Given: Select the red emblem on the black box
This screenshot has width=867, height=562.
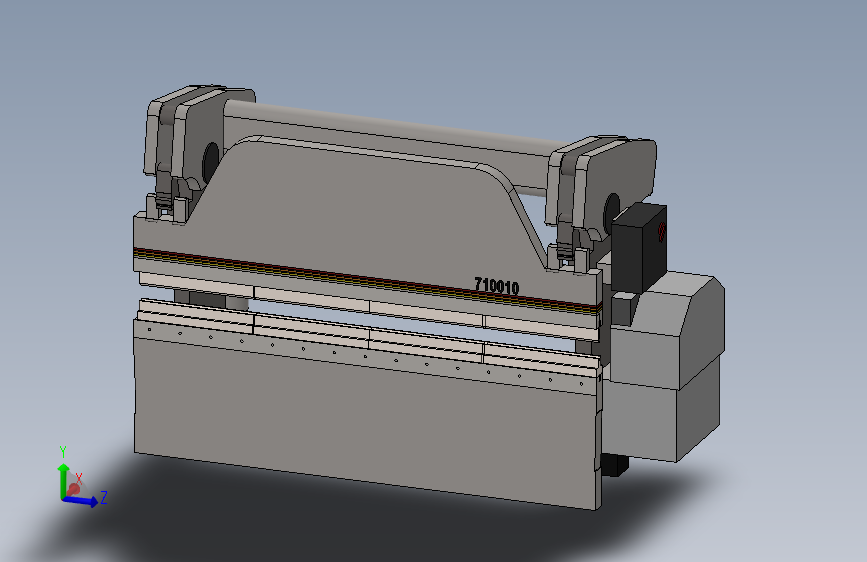Looking at the screenshot, I should [662, 231].
